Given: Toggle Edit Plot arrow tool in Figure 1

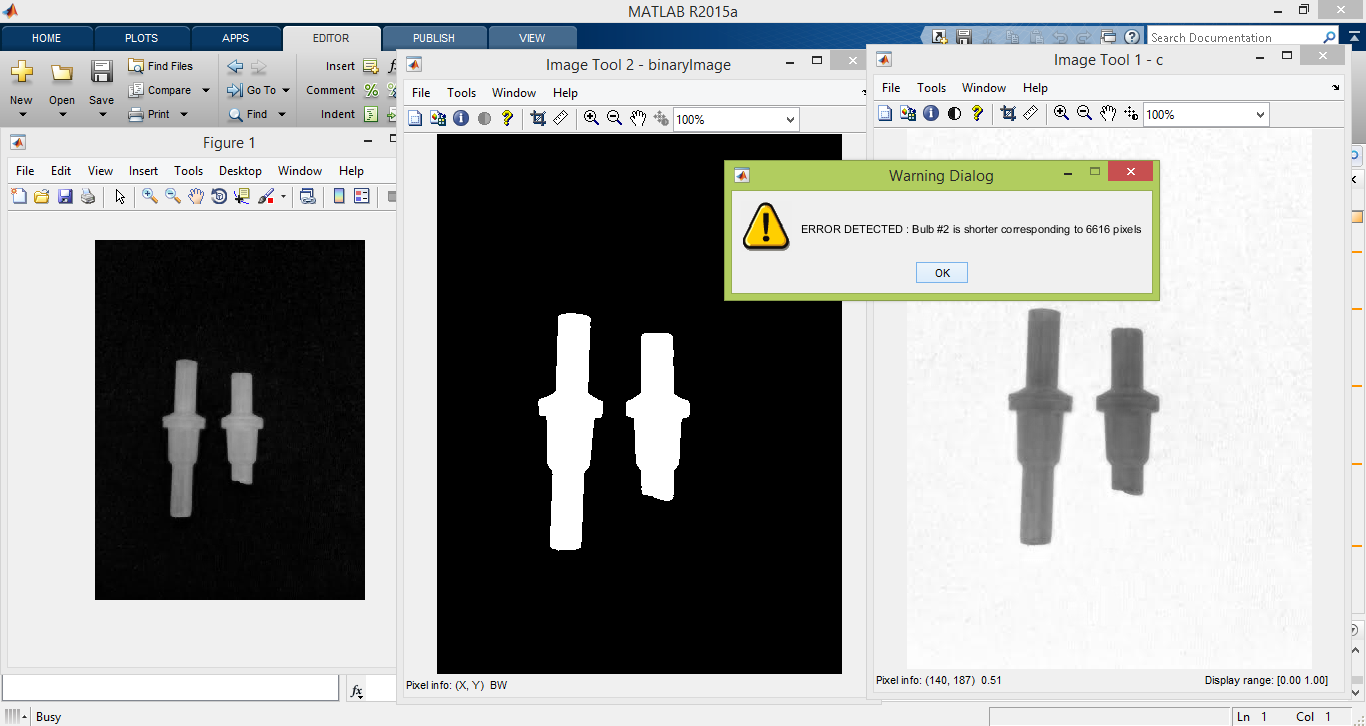Looking at the screenshot, I should pyautogui.click(x=120, y=196).
